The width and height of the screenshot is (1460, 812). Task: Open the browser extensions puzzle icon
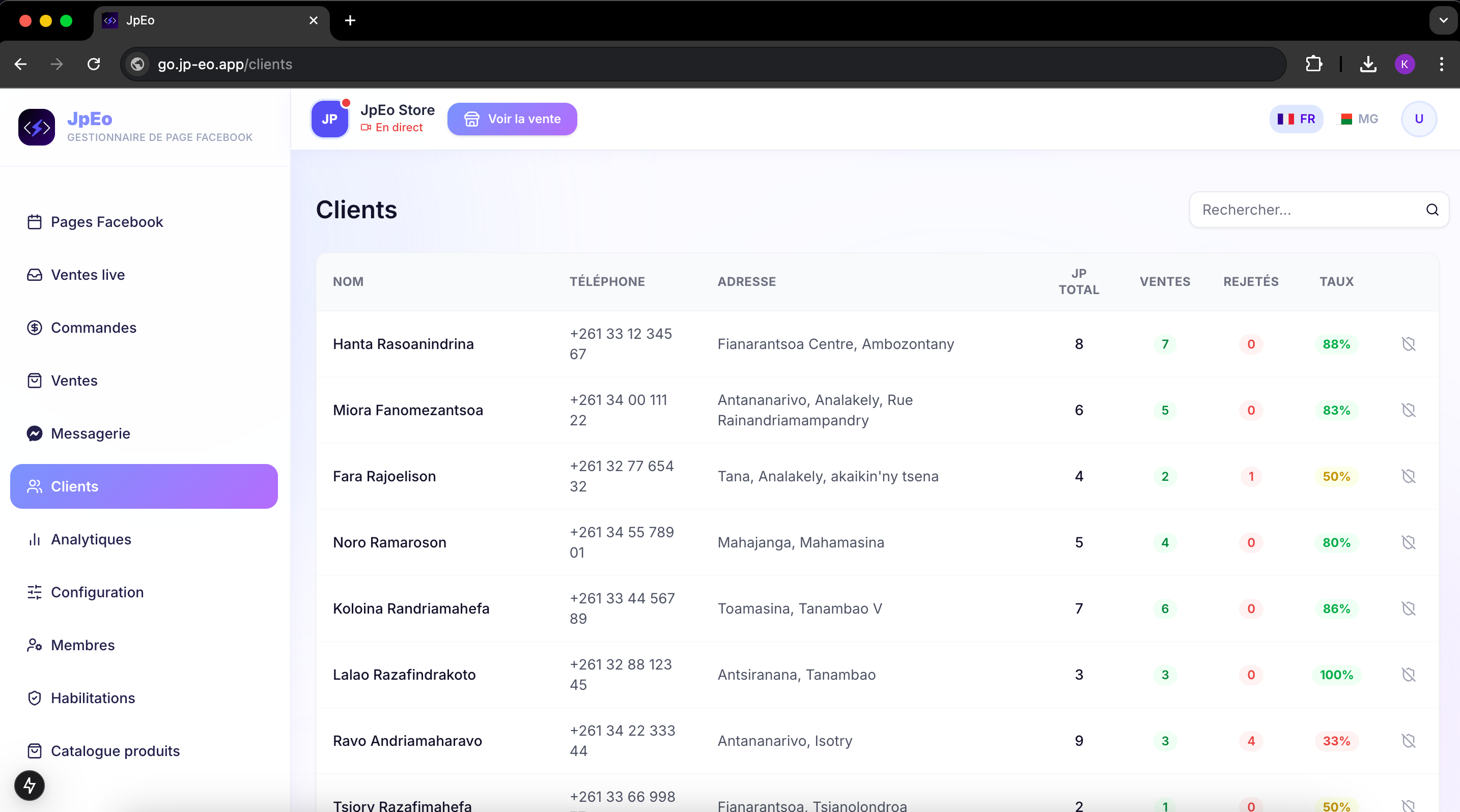click(x=1313, y=64)
